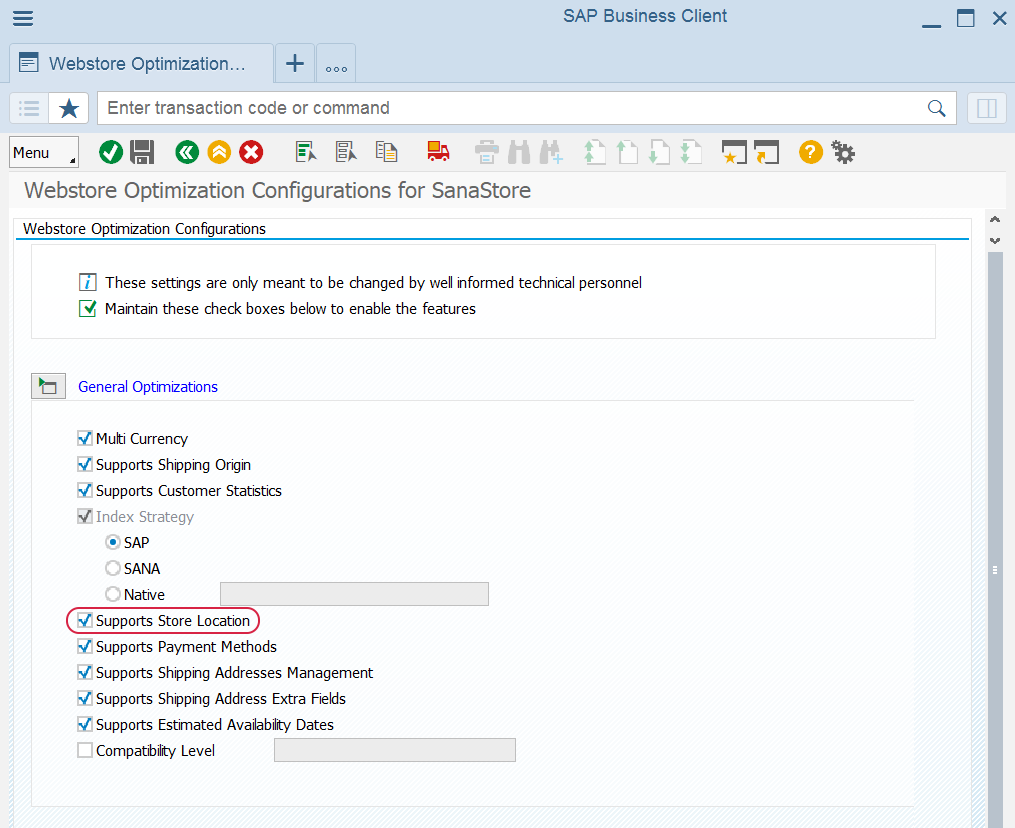Screen dimensions: 1015x828
Task: Toggle the Multi Currency checkbox
Action: click(x=85, y=439)
